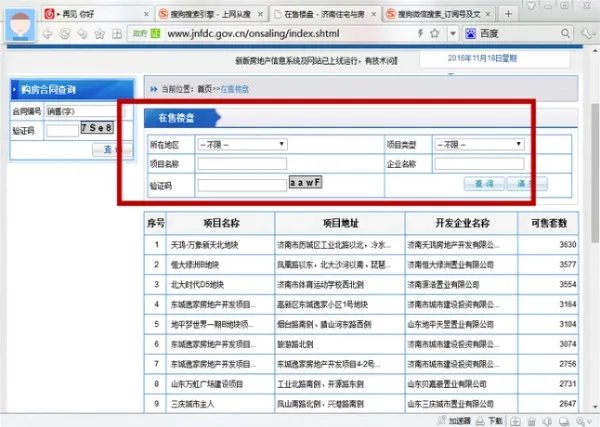600x427 pixels.
Task: Click the 企业名称 input field
Action: (x=479, y=164)
